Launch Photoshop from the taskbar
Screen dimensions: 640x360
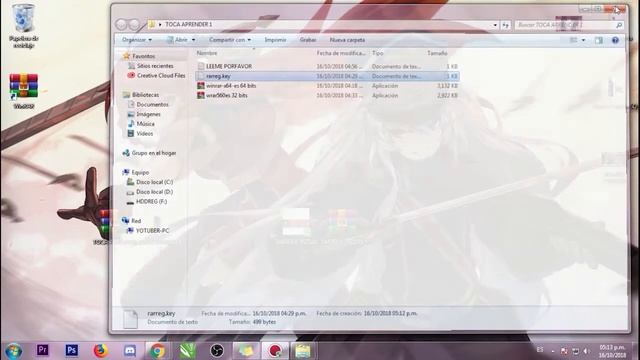[71, 350]
